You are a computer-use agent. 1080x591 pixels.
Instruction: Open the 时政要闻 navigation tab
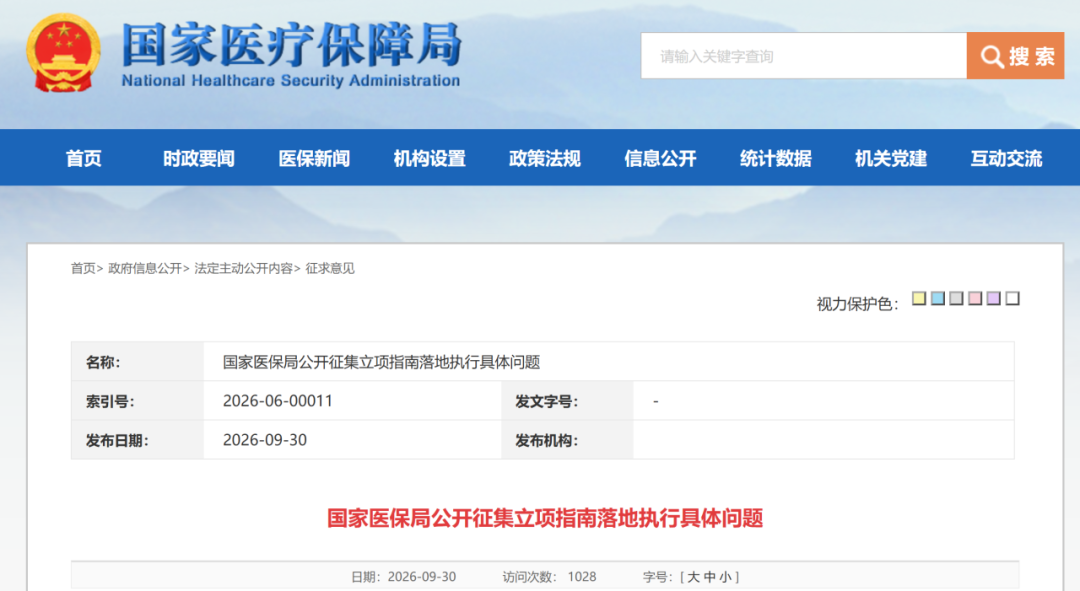(198, 158)
